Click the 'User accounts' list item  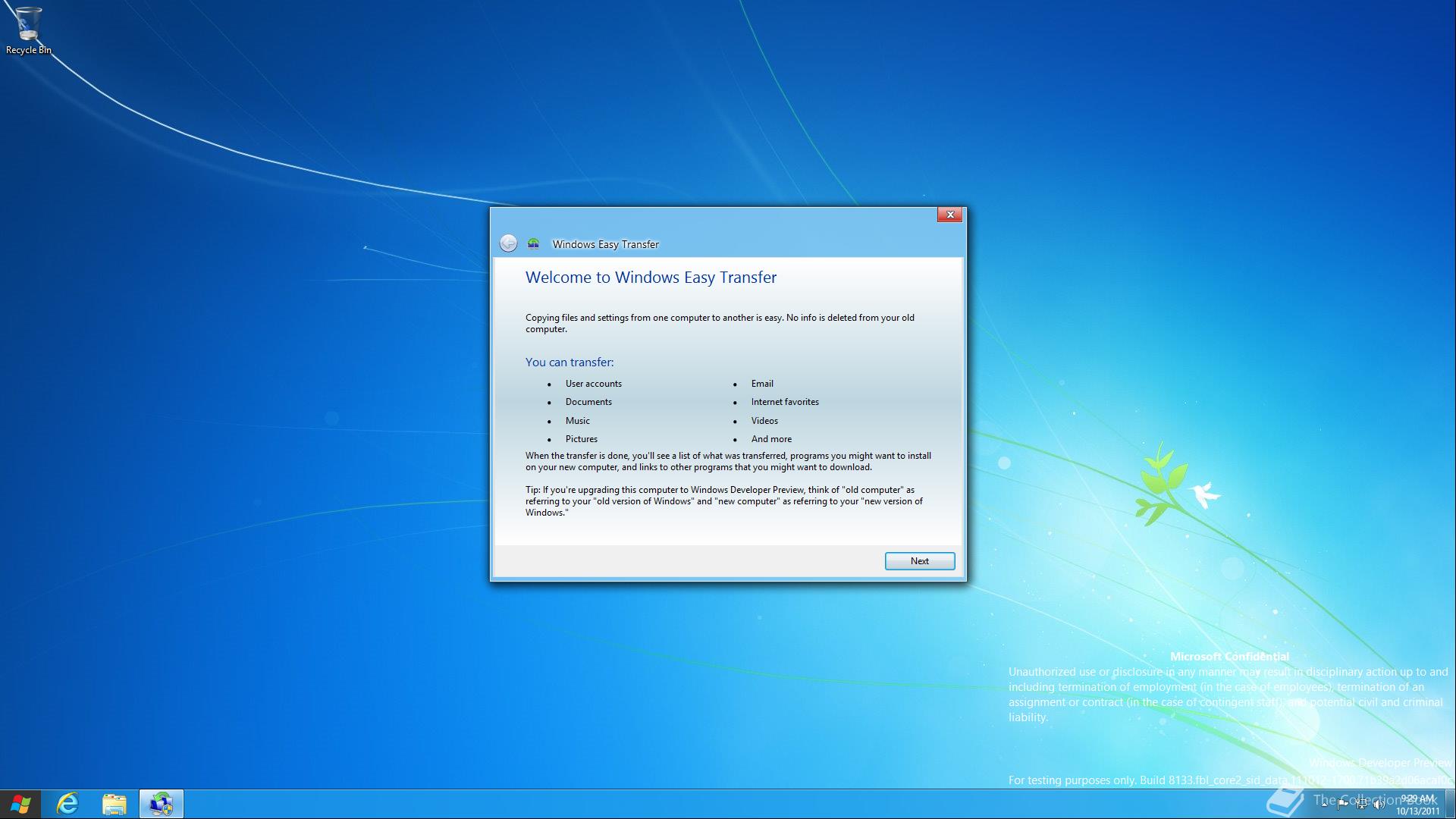point(593,384)
